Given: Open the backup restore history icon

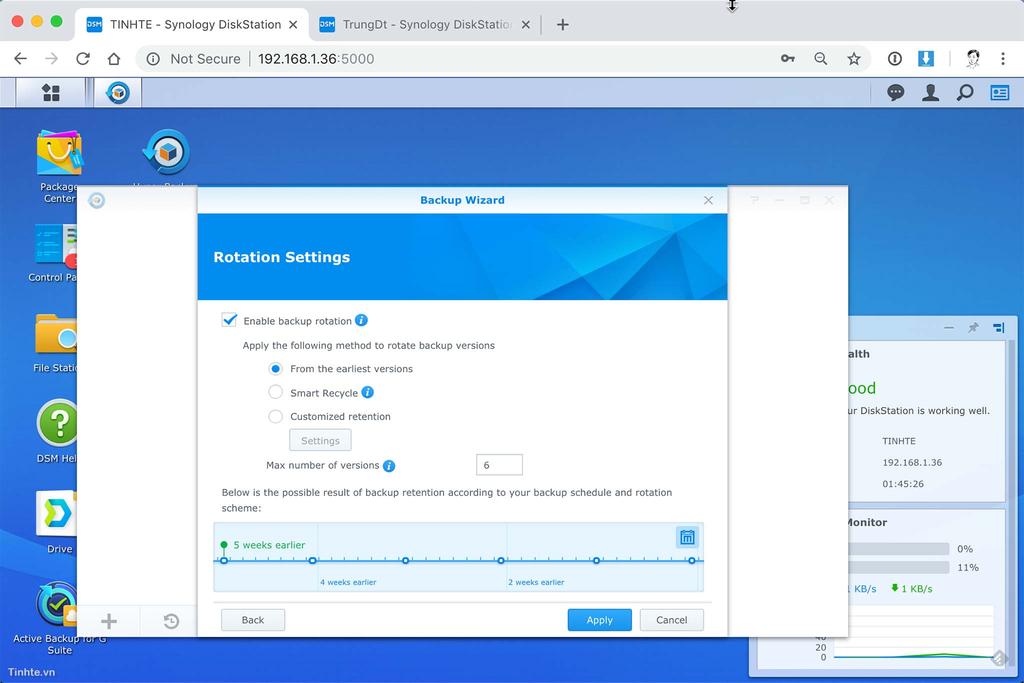Looking at the screenshot, I should point(171,620).
